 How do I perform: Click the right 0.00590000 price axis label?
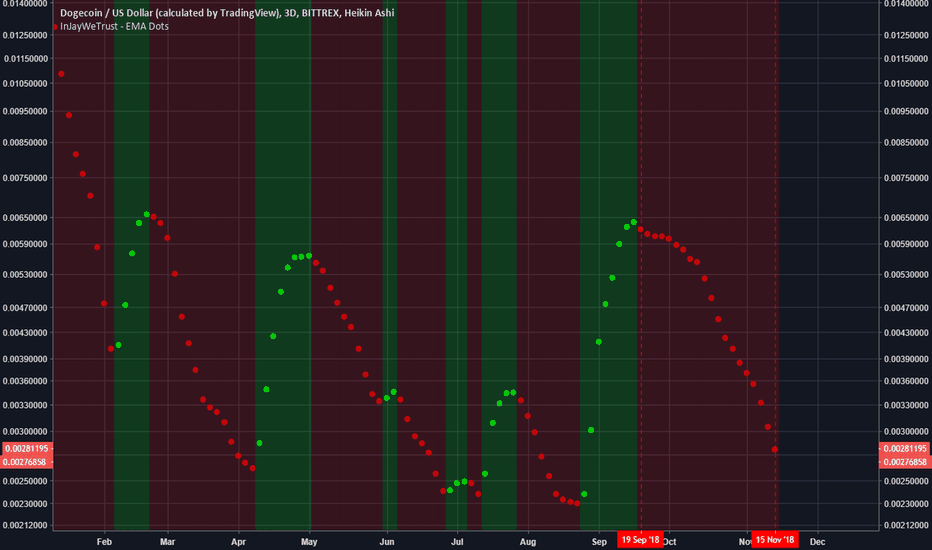(906, 244)
